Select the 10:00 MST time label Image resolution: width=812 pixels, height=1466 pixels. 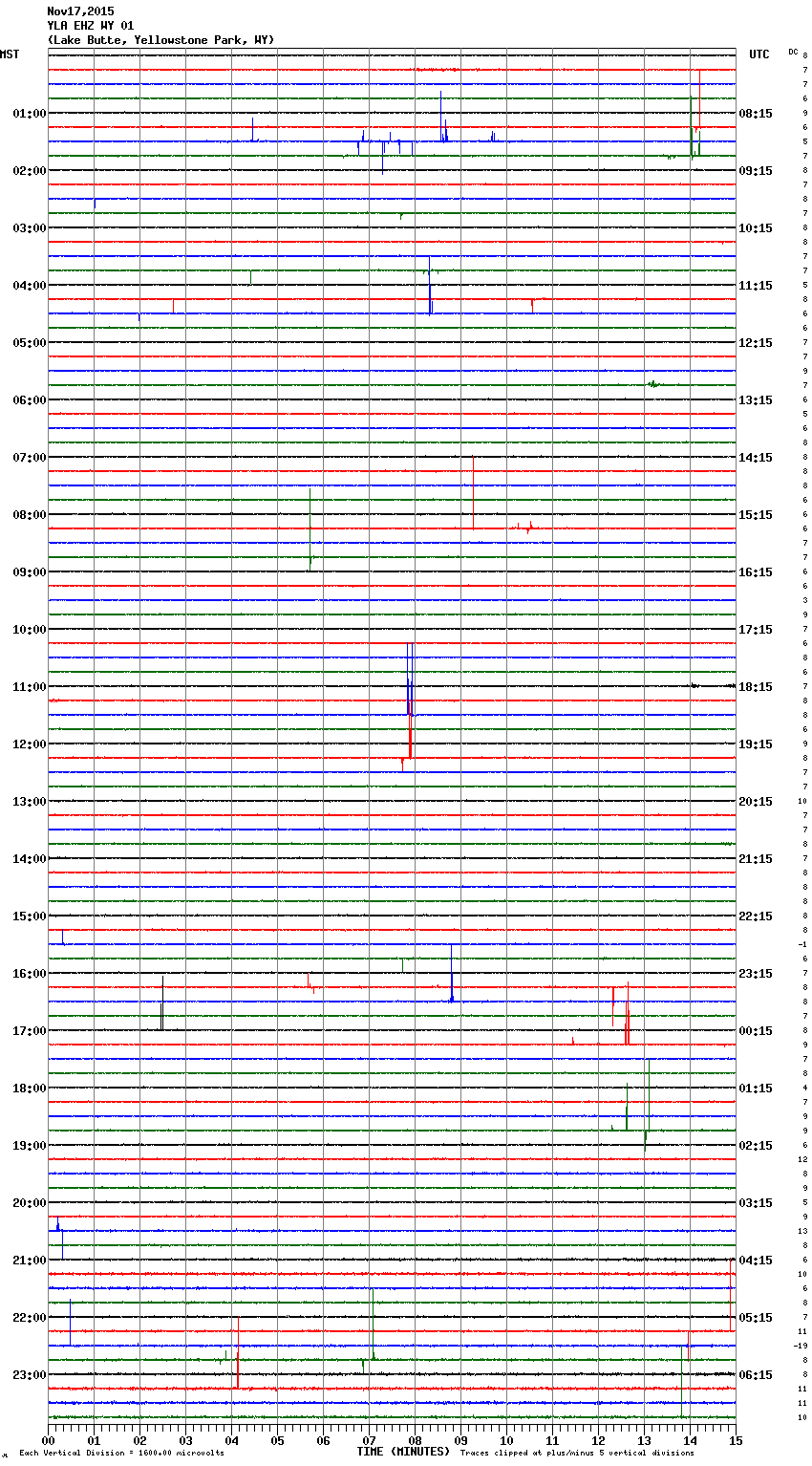tap(30, 630)
